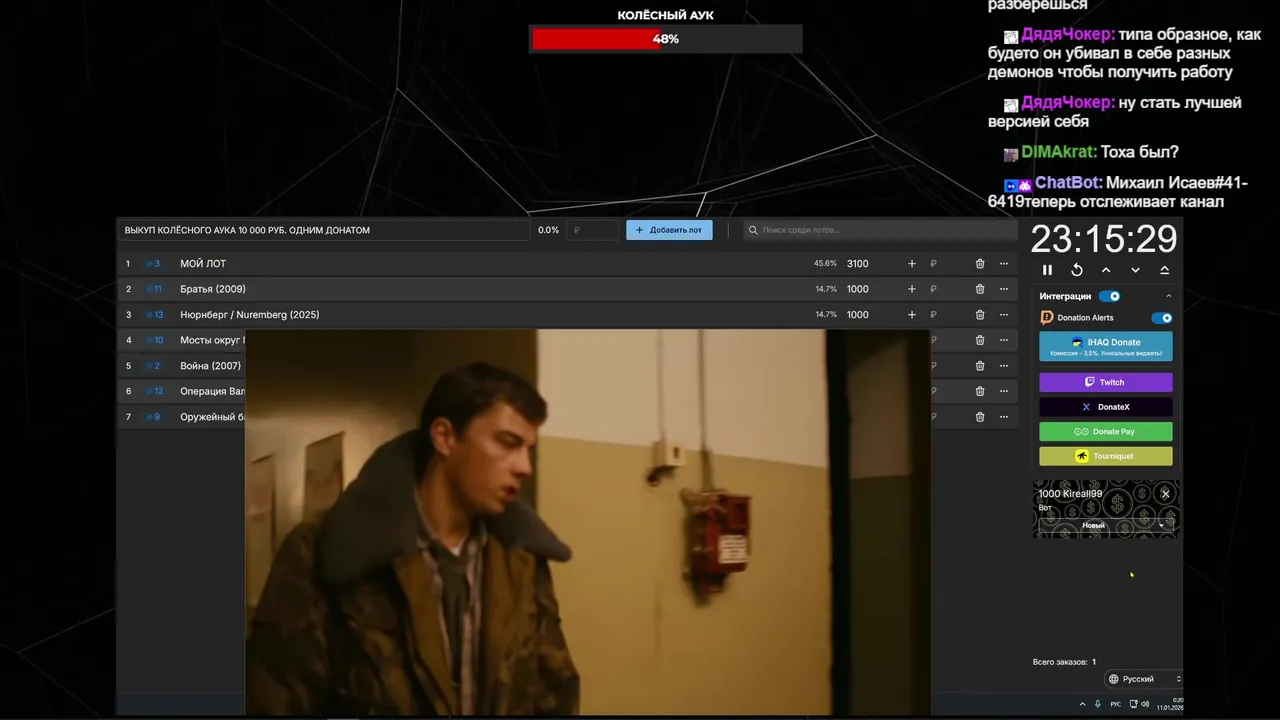
Task: Pause the auction timer
Action: coord(1047,270)
